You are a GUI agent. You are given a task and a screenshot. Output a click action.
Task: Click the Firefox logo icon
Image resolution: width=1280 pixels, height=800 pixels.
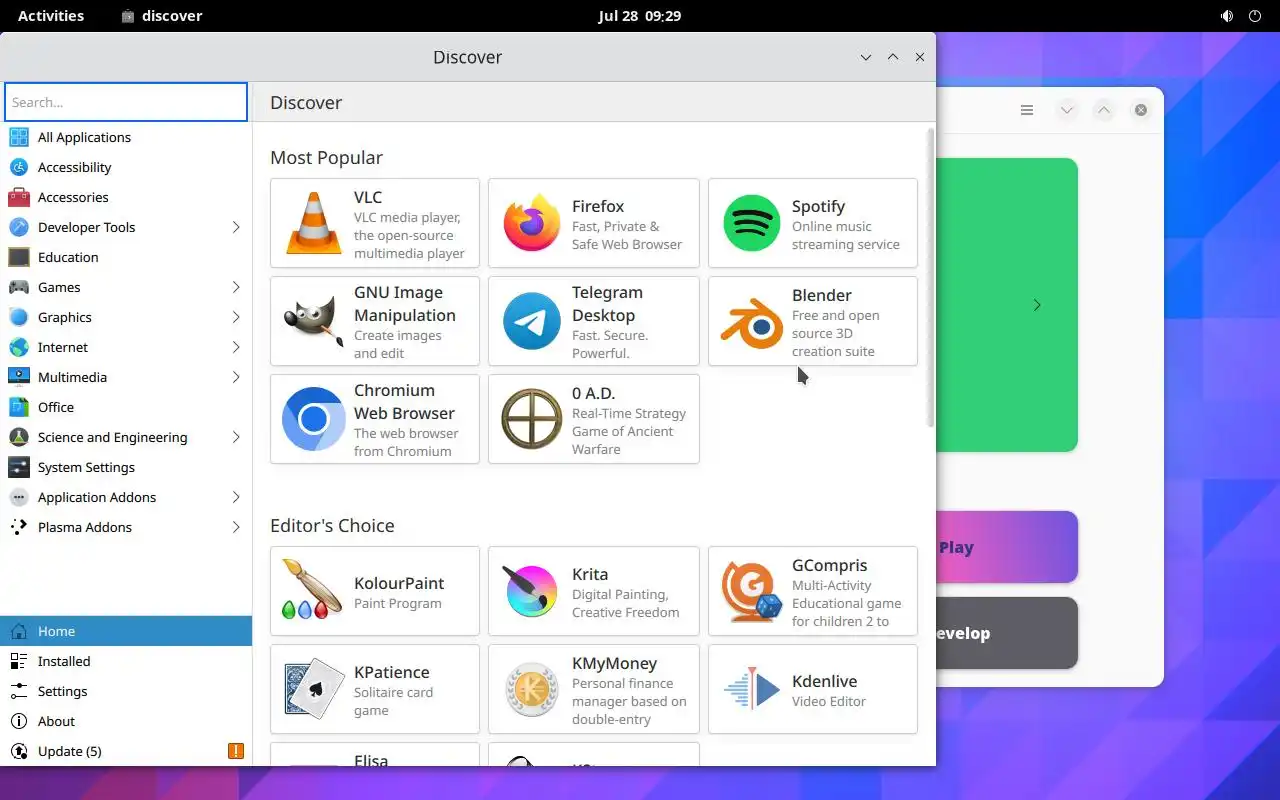tap(532, 223)
